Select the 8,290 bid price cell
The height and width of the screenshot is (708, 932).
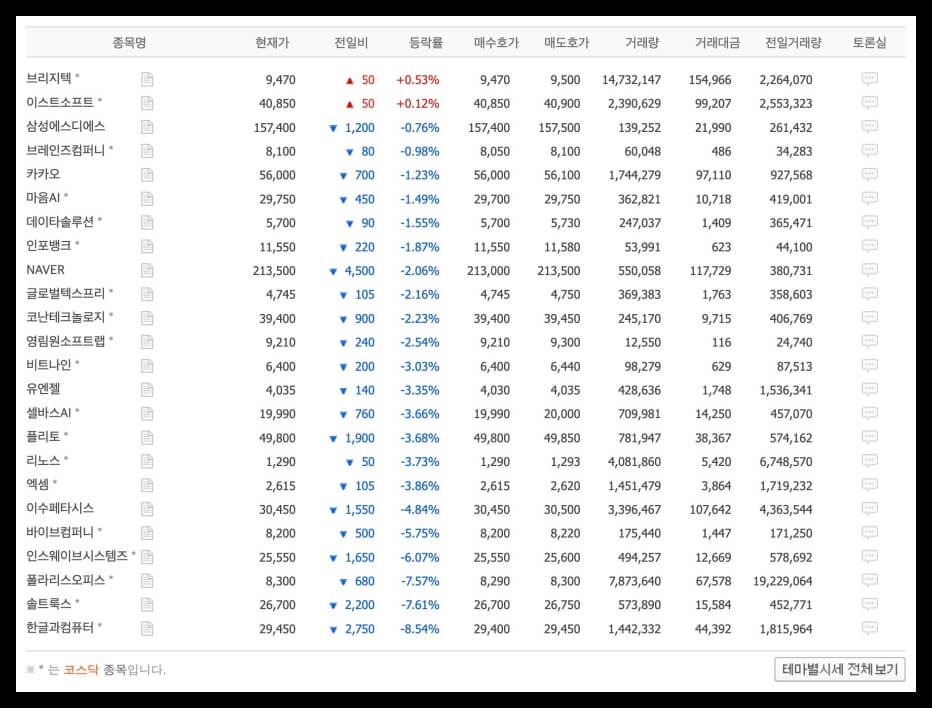coord(495,581)
